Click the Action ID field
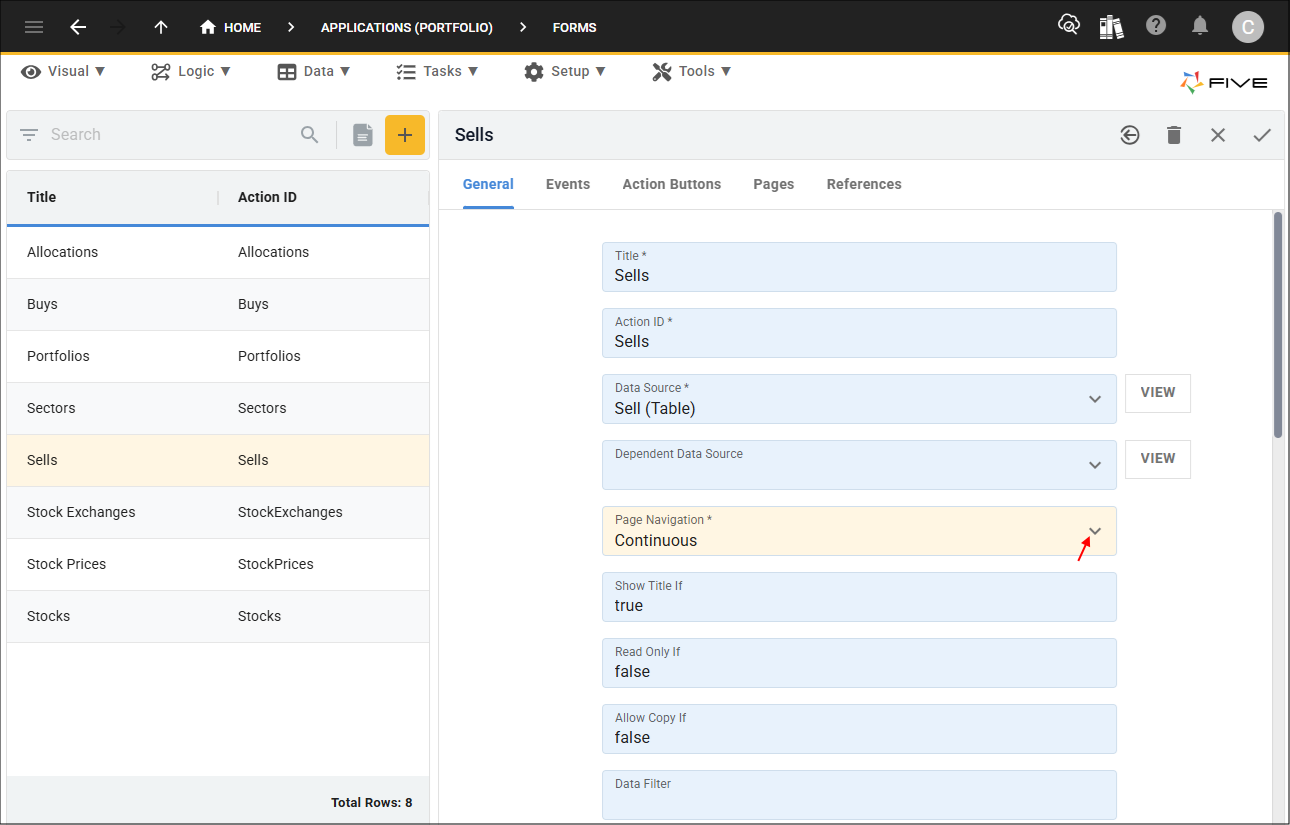 pyautogui.click(x=859, y=333)
